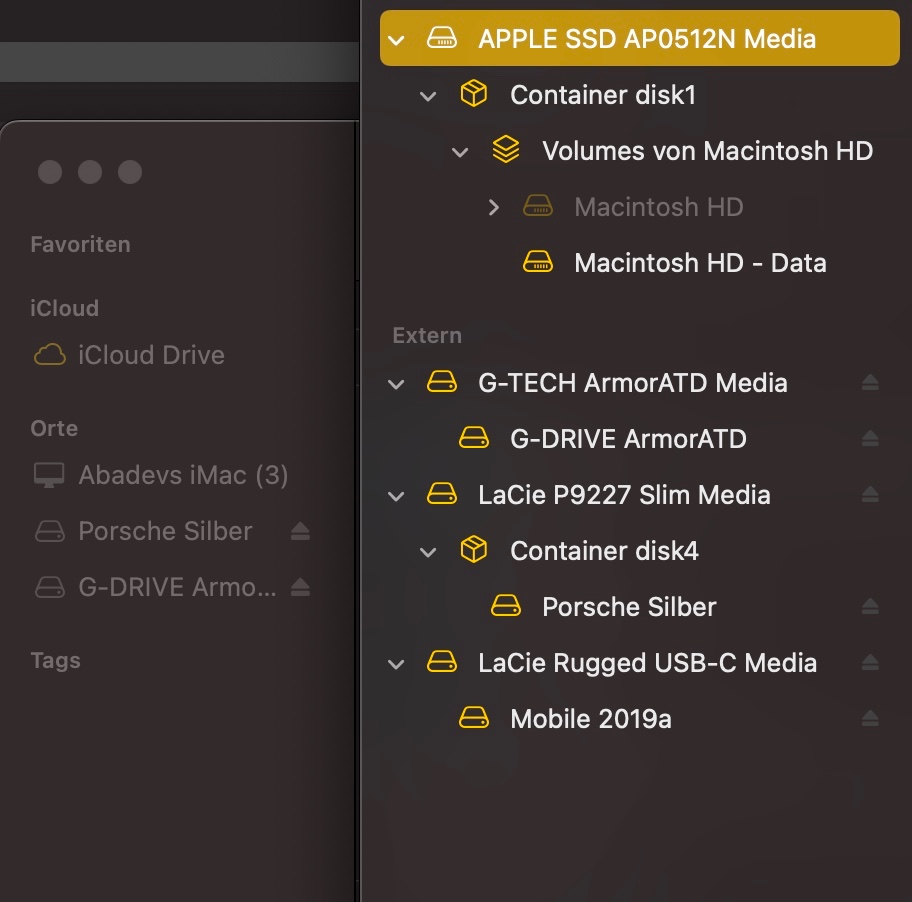Screen dimensions: 912x902
Task: Eject G-DRIVE Armo... from the Finder sidebar
Action: (300, 588)
